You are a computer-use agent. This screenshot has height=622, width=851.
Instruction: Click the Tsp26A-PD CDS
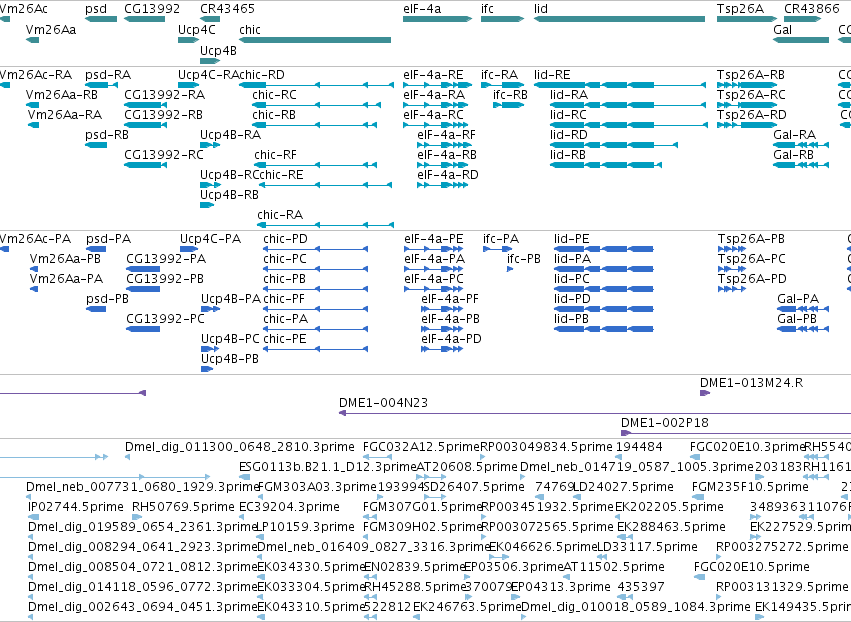click(732, 289)
